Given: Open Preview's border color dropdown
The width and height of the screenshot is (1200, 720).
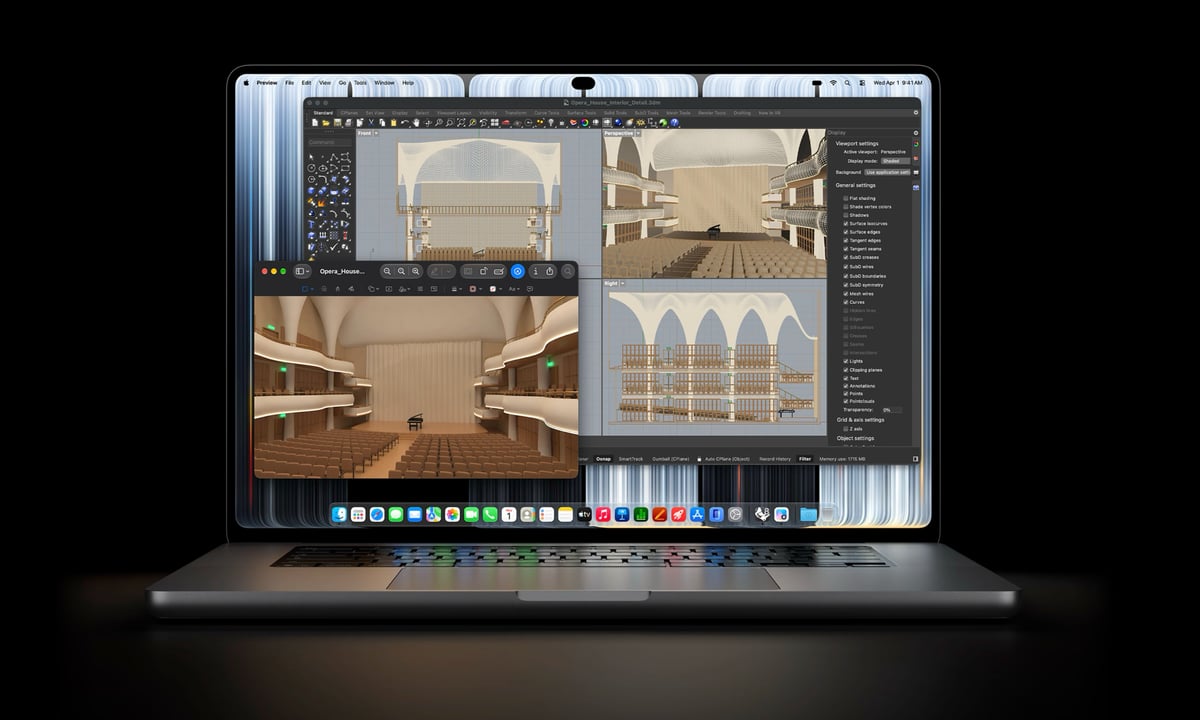Looking at the screenshot, I should [474, 289].
